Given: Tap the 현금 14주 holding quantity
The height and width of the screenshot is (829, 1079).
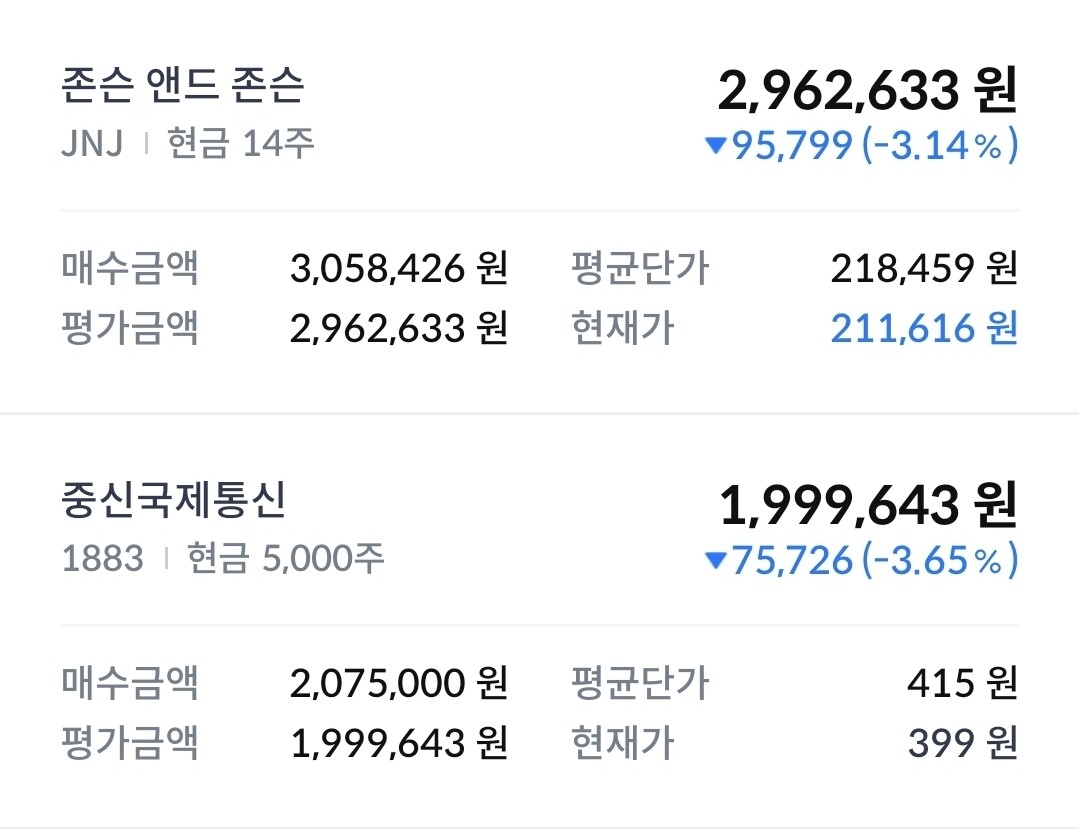Looking at the screenshot, I should 241,144.
